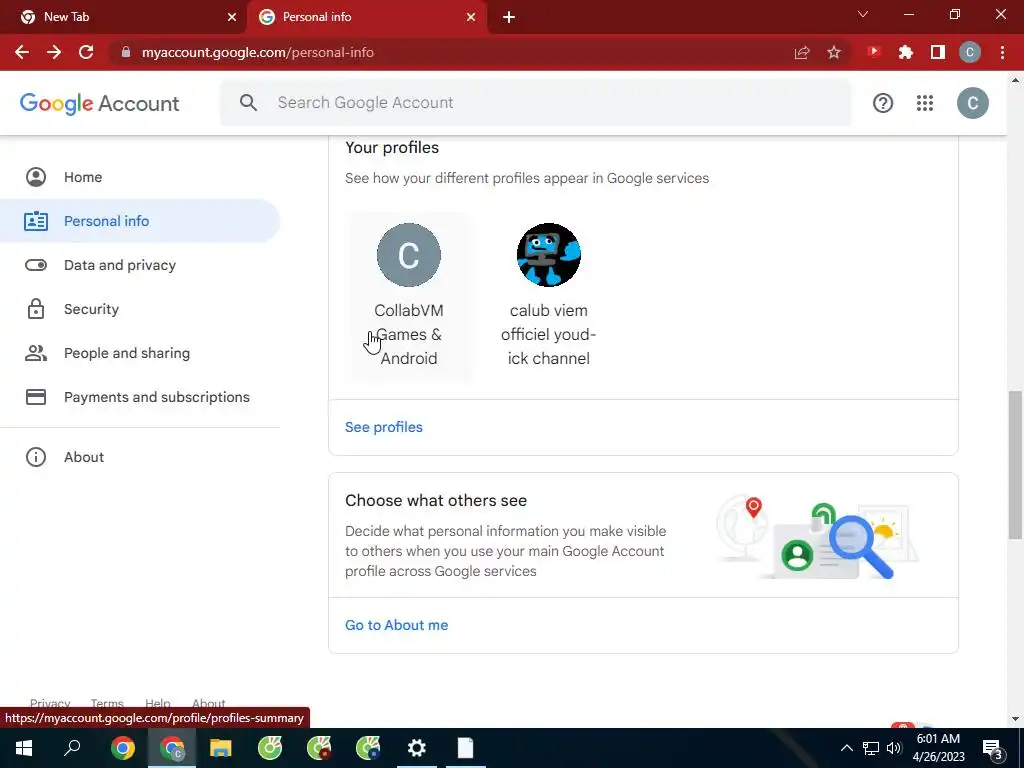Open the tab search chevron
Screen dimensions: 1024x768
863,14
